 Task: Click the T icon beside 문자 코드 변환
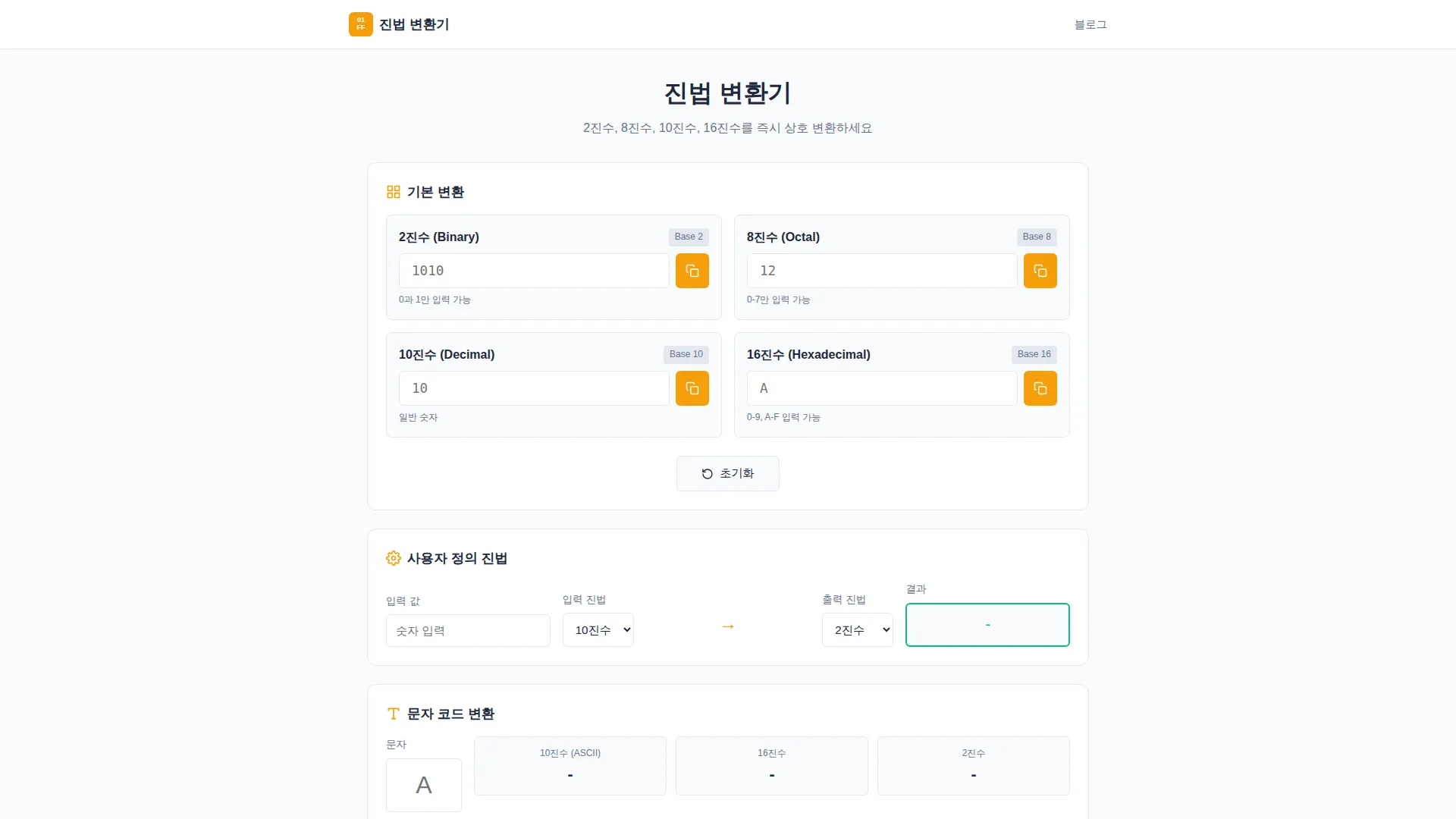pos(393,713)
